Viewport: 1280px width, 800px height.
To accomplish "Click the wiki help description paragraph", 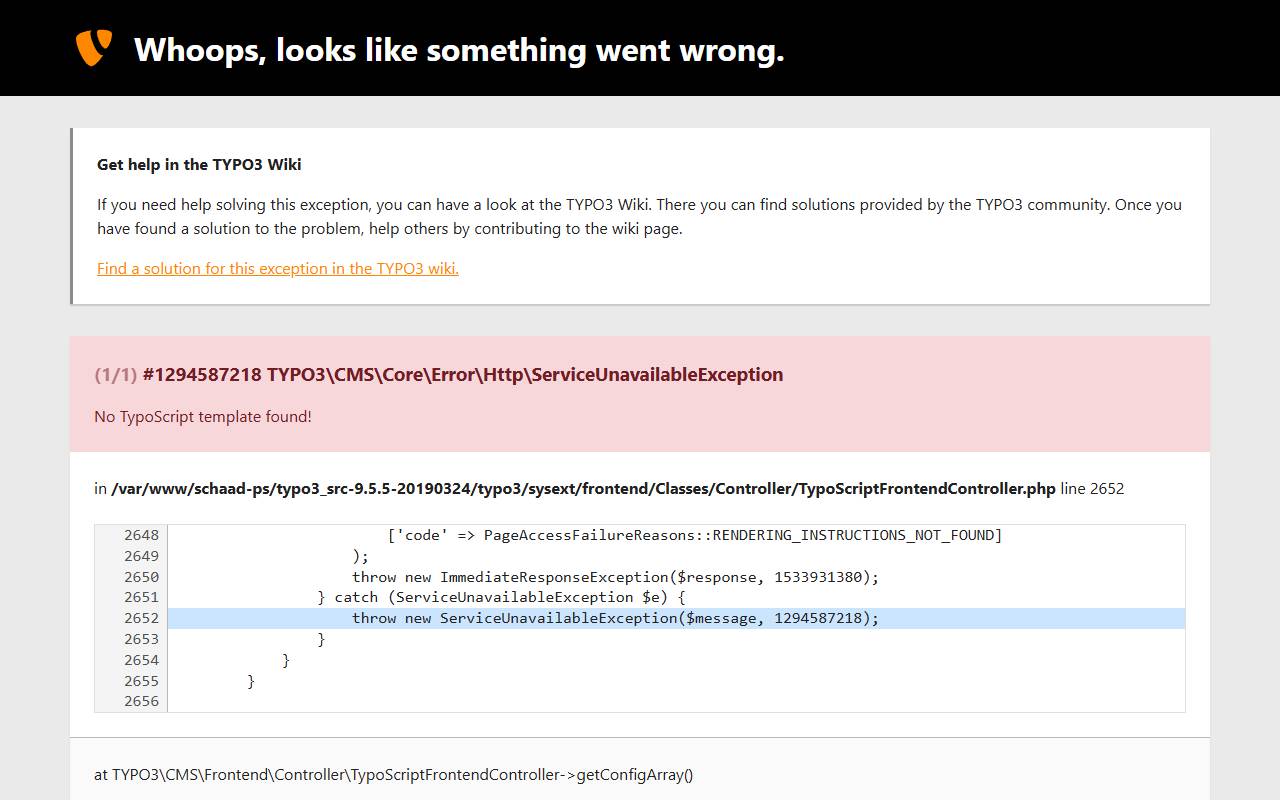I will [x=639, y=216].
